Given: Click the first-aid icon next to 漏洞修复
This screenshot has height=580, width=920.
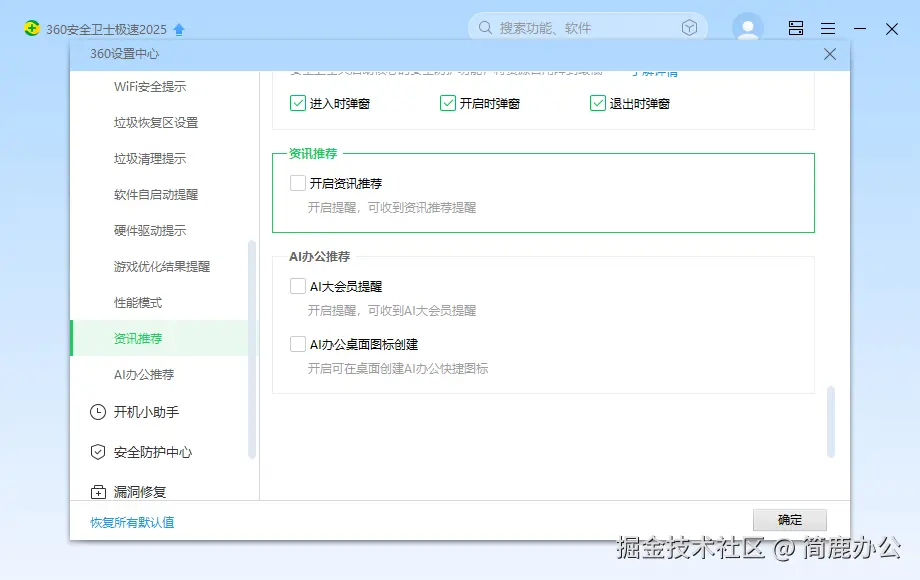Looking at the screenshot, I should (x=98, y=492).
